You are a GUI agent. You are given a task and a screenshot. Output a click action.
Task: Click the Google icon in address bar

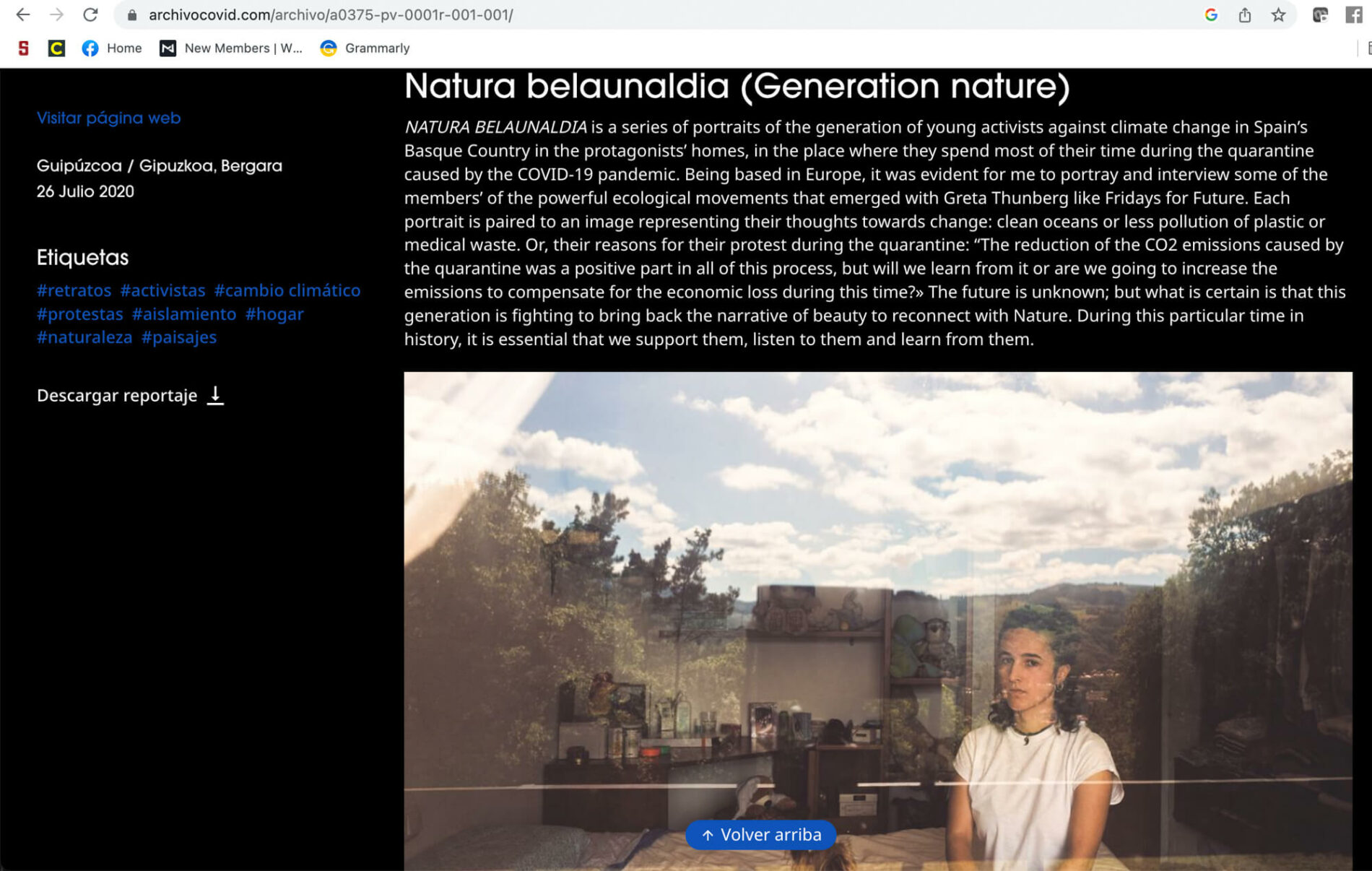1211,14
